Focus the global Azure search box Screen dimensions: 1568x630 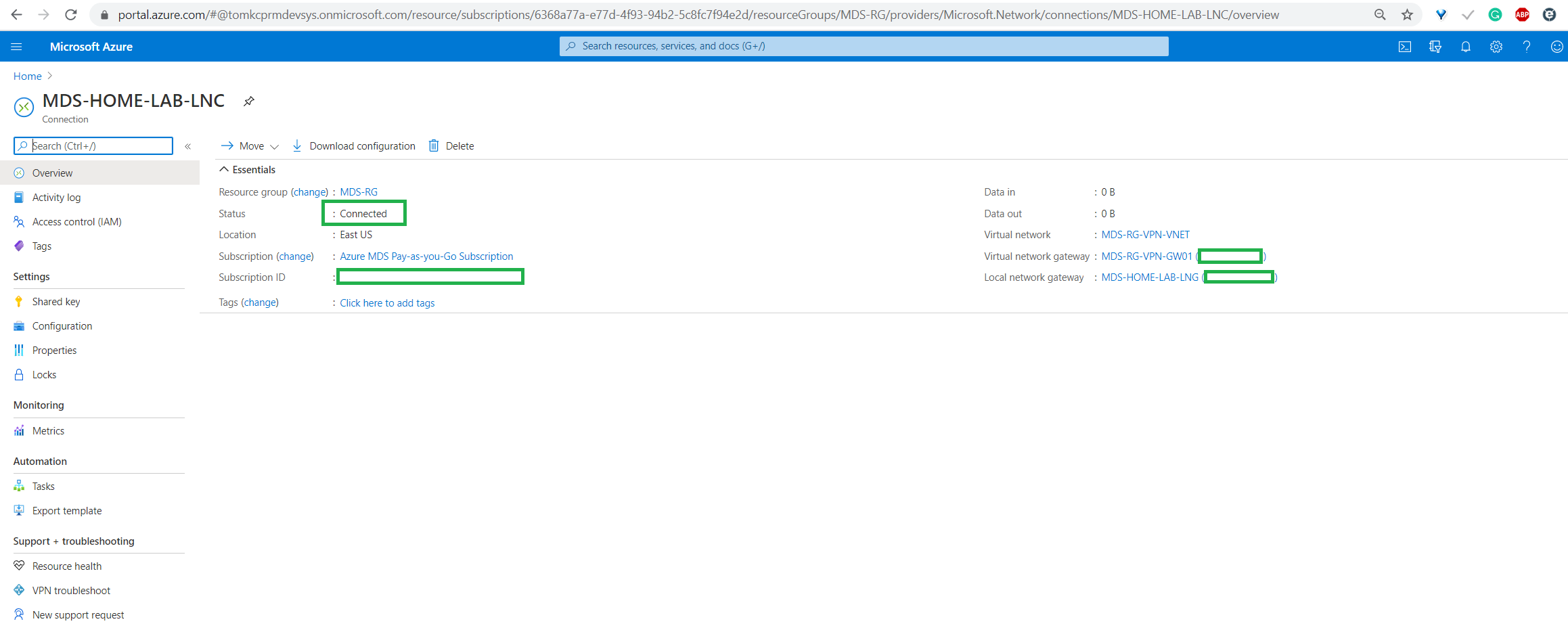[864, 46]
